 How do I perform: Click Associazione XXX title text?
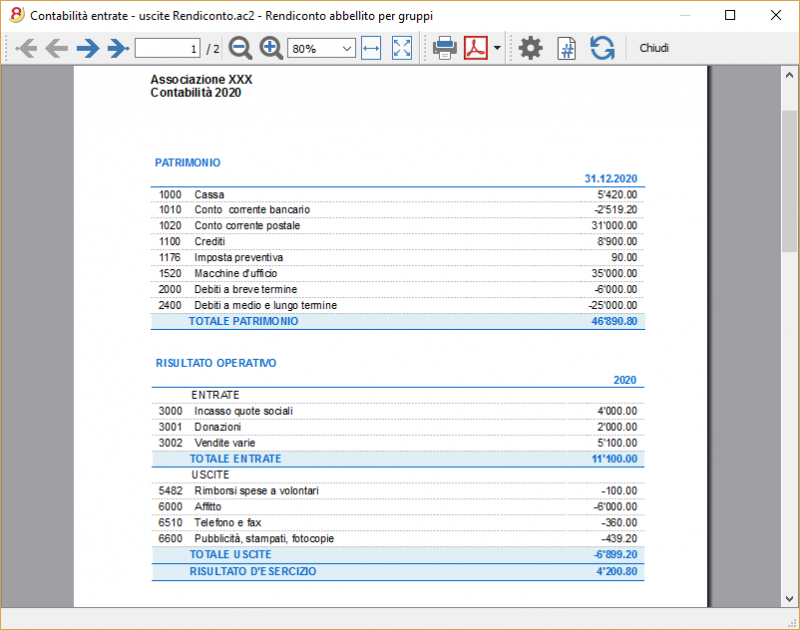[201, 80]
